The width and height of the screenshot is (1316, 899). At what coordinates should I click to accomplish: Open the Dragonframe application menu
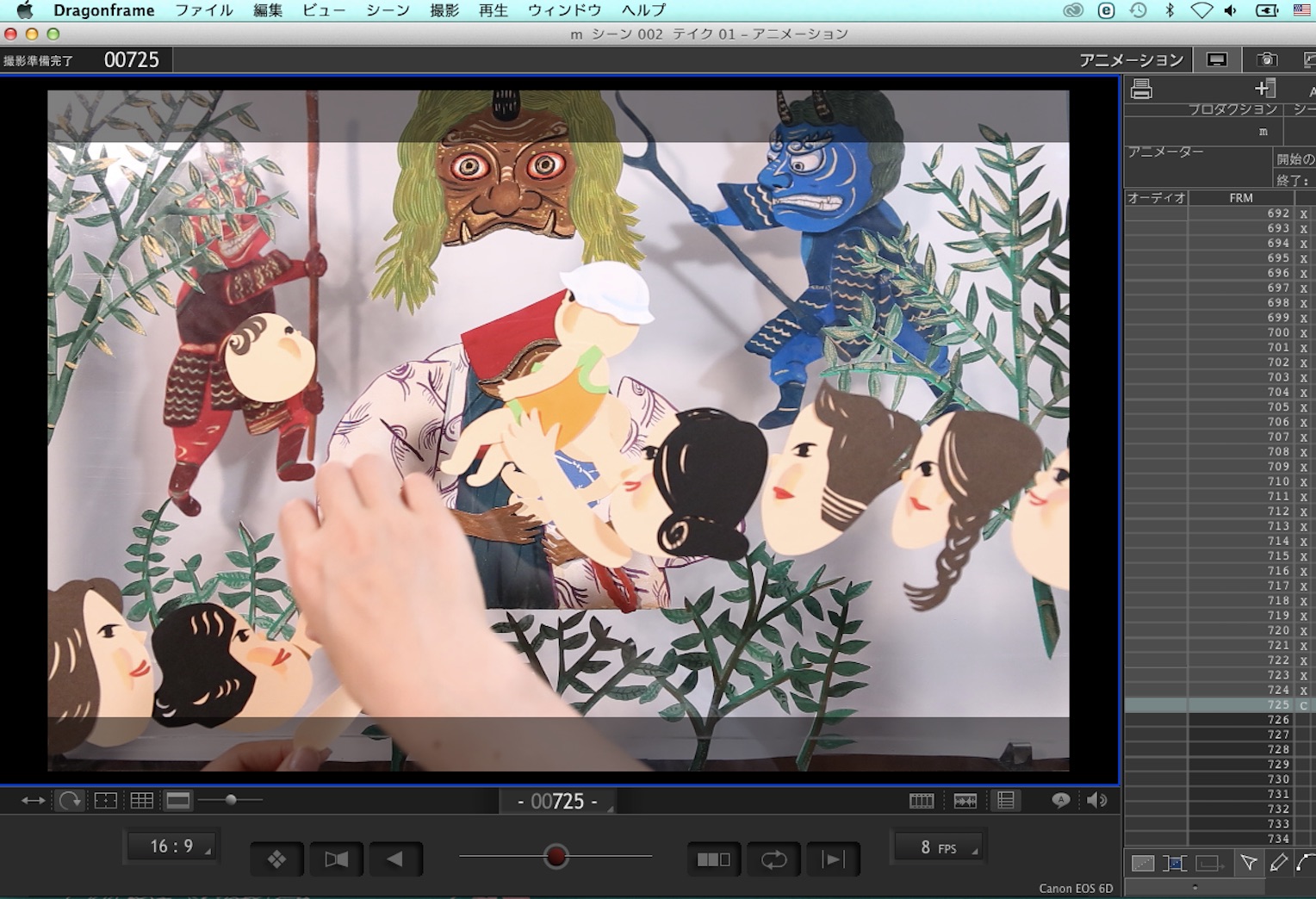[x=104, y=10]
